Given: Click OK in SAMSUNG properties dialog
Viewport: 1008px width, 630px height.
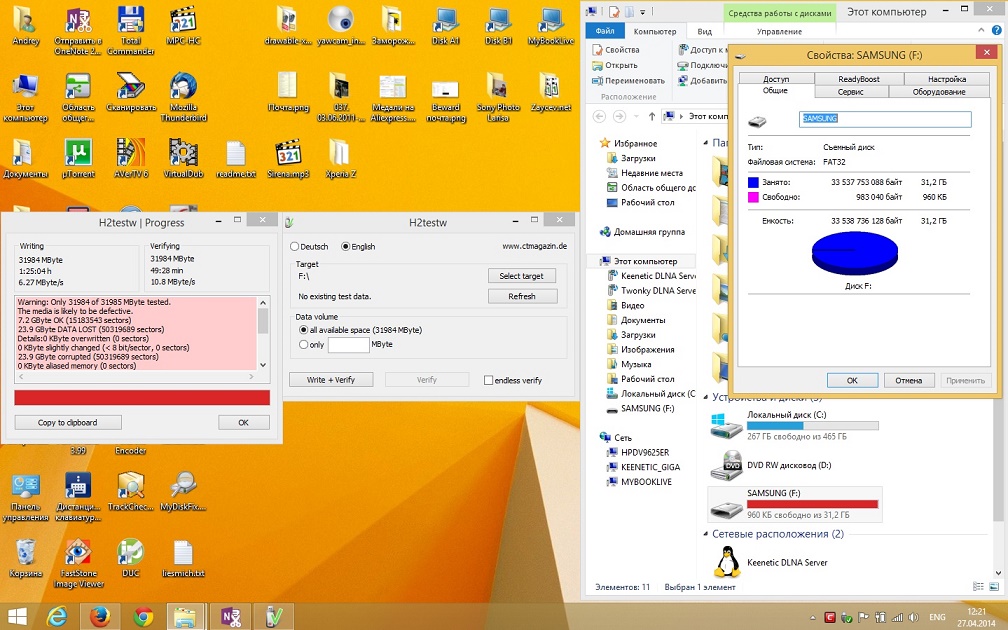Looking at the screenshot, I should tap(852, 381).
